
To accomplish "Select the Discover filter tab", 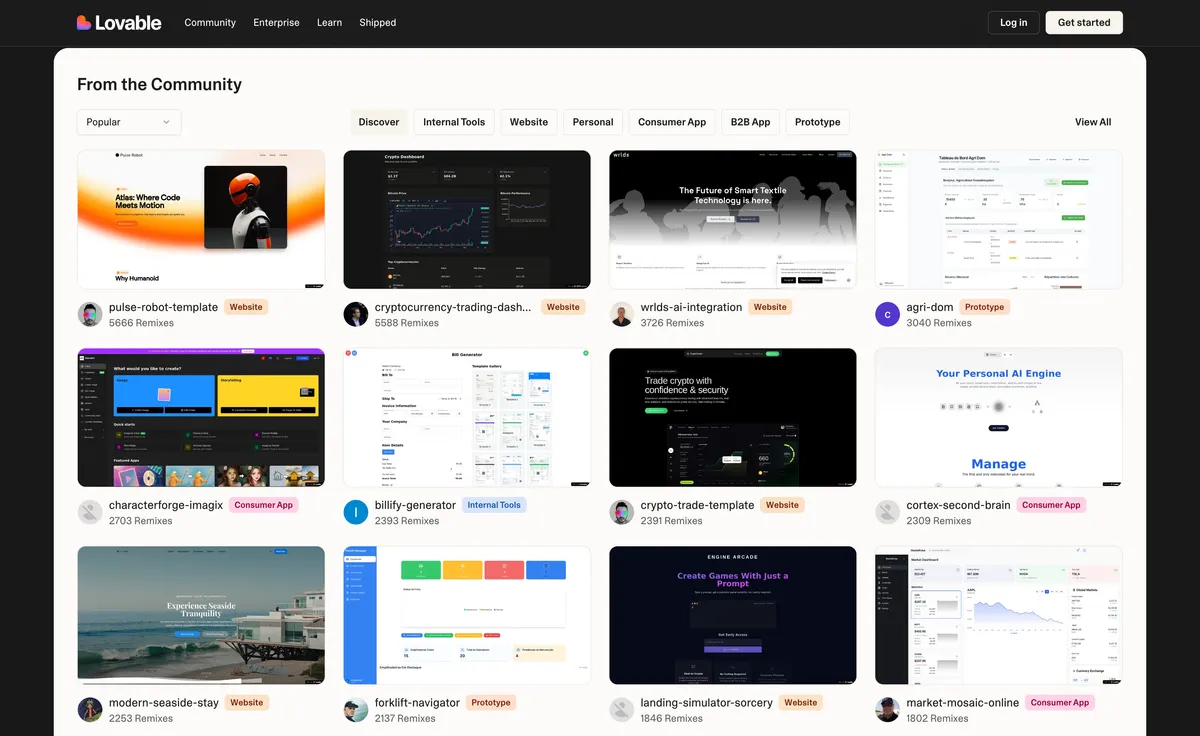I will pos(379,122).
